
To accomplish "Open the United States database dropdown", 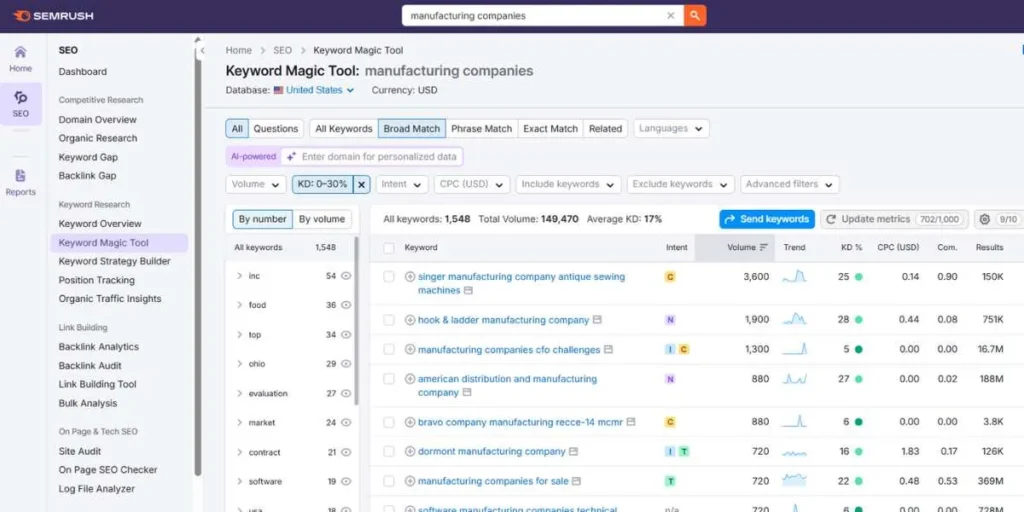I will [x=314, y=90].
